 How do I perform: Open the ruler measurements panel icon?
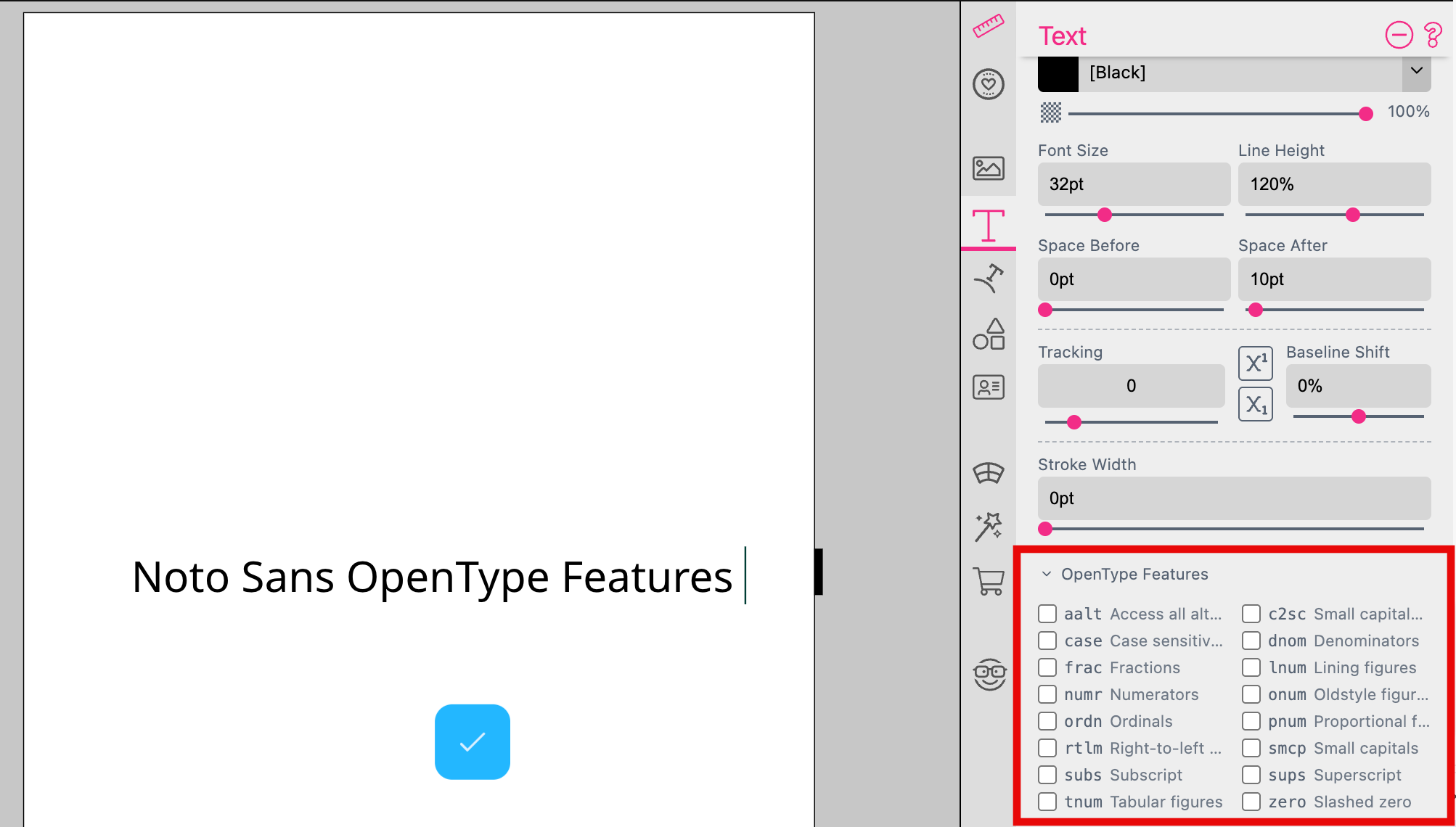pyautogui.click(x=988, y=26)
